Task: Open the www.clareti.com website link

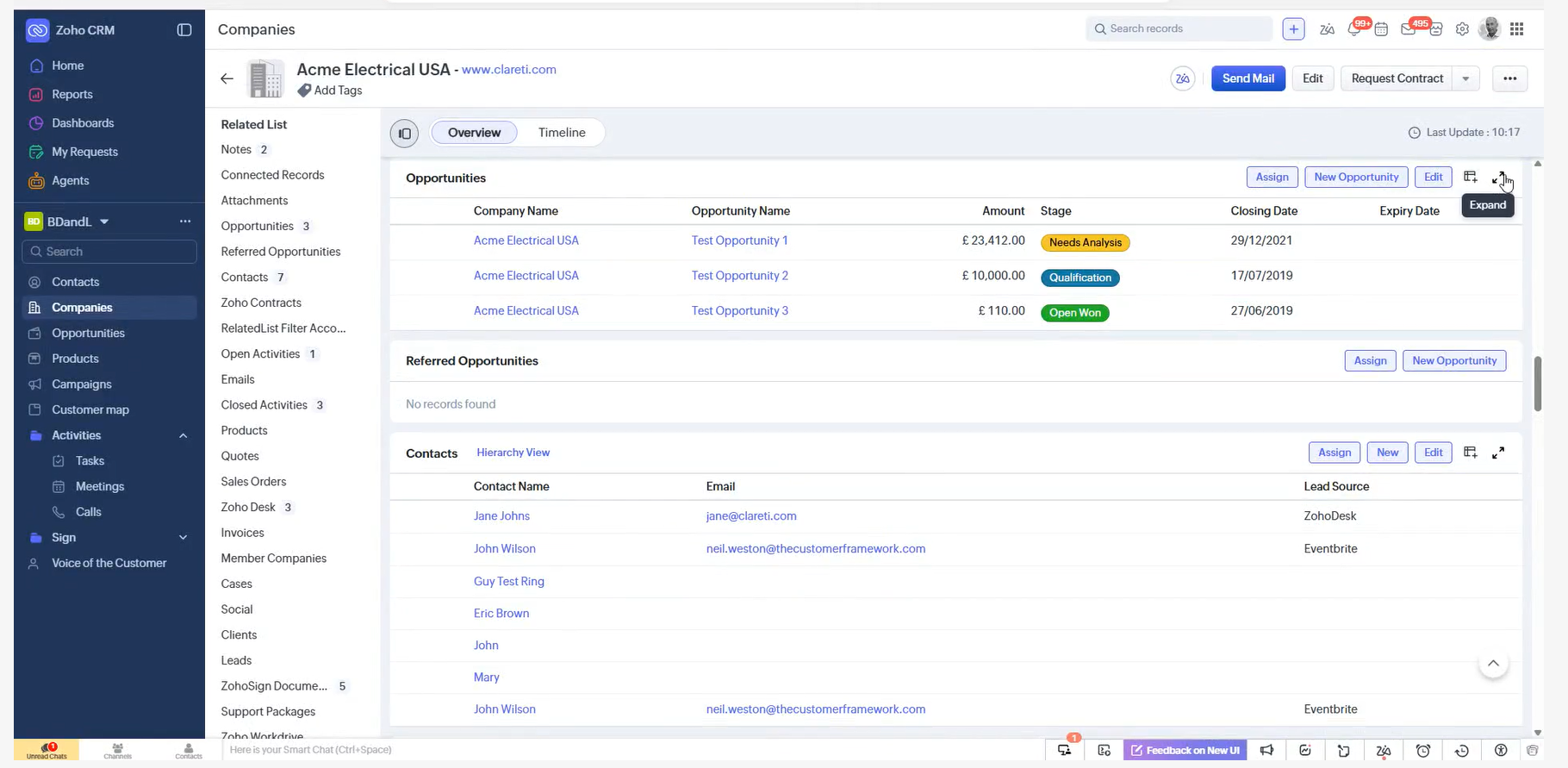Action: [509, 70]
